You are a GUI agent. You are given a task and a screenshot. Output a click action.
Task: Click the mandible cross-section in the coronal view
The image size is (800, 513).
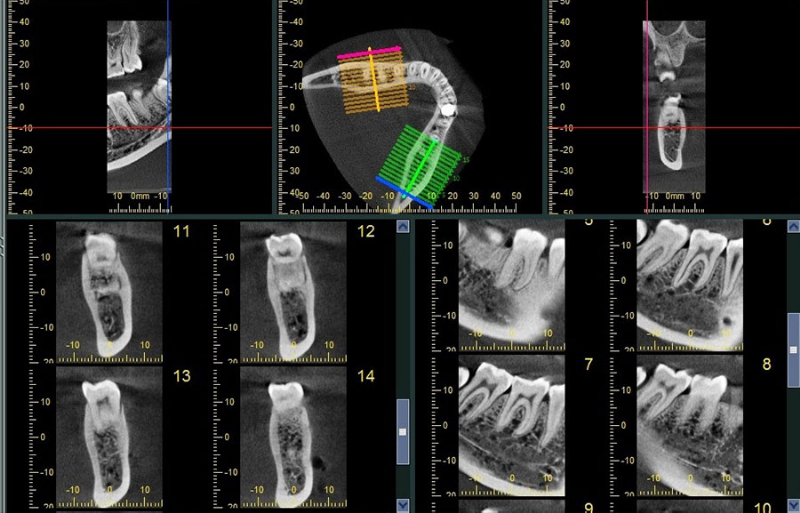pos(673,134)
